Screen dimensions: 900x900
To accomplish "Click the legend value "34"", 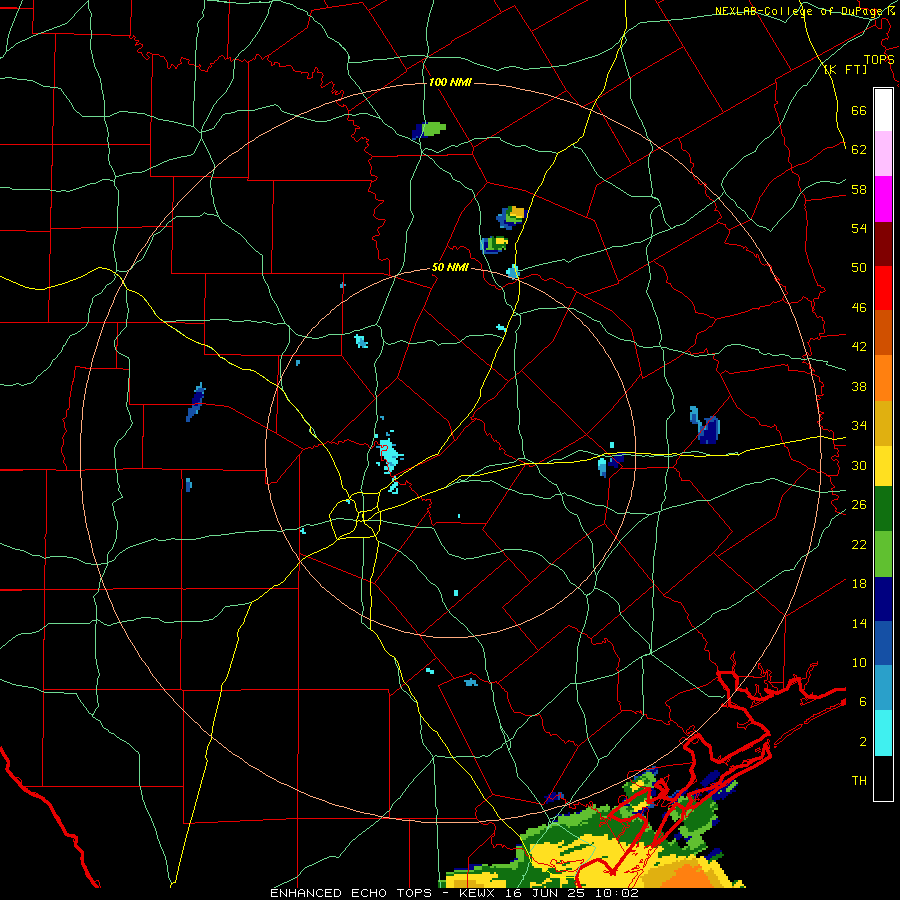I will (859, 425).
